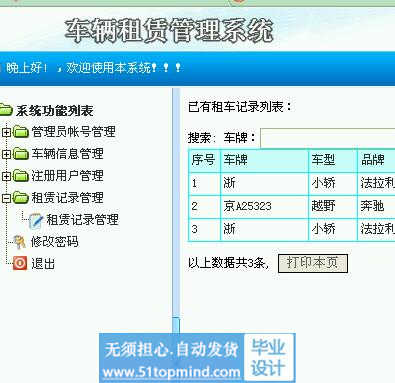Click the keys icon next to 修改密码

point(20,242)
